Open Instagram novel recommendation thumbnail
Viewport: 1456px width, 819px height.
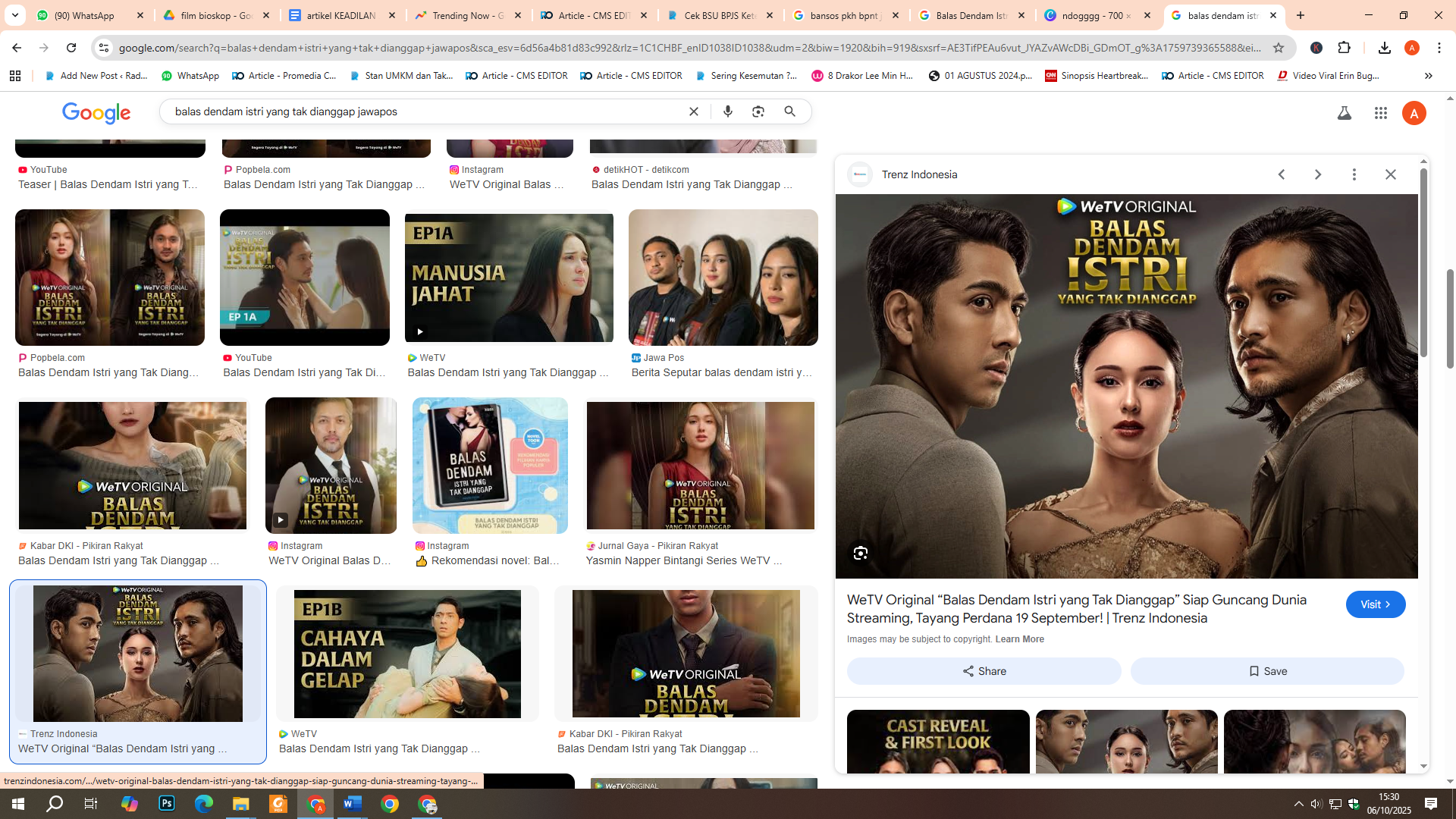490,466
